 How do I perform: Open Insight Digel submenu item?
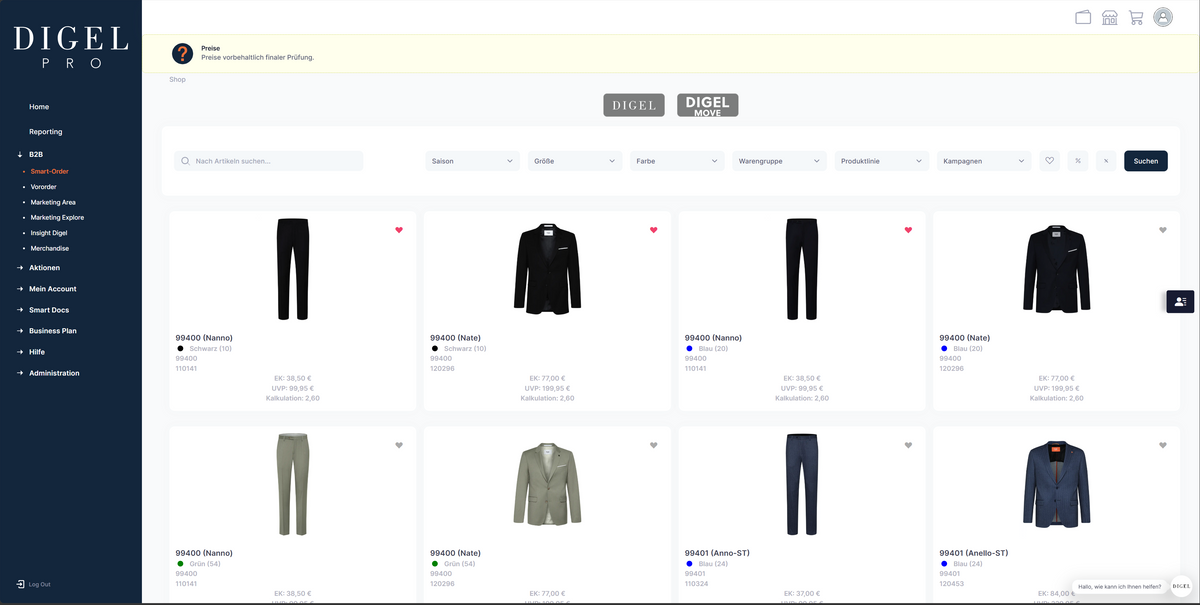49,233
